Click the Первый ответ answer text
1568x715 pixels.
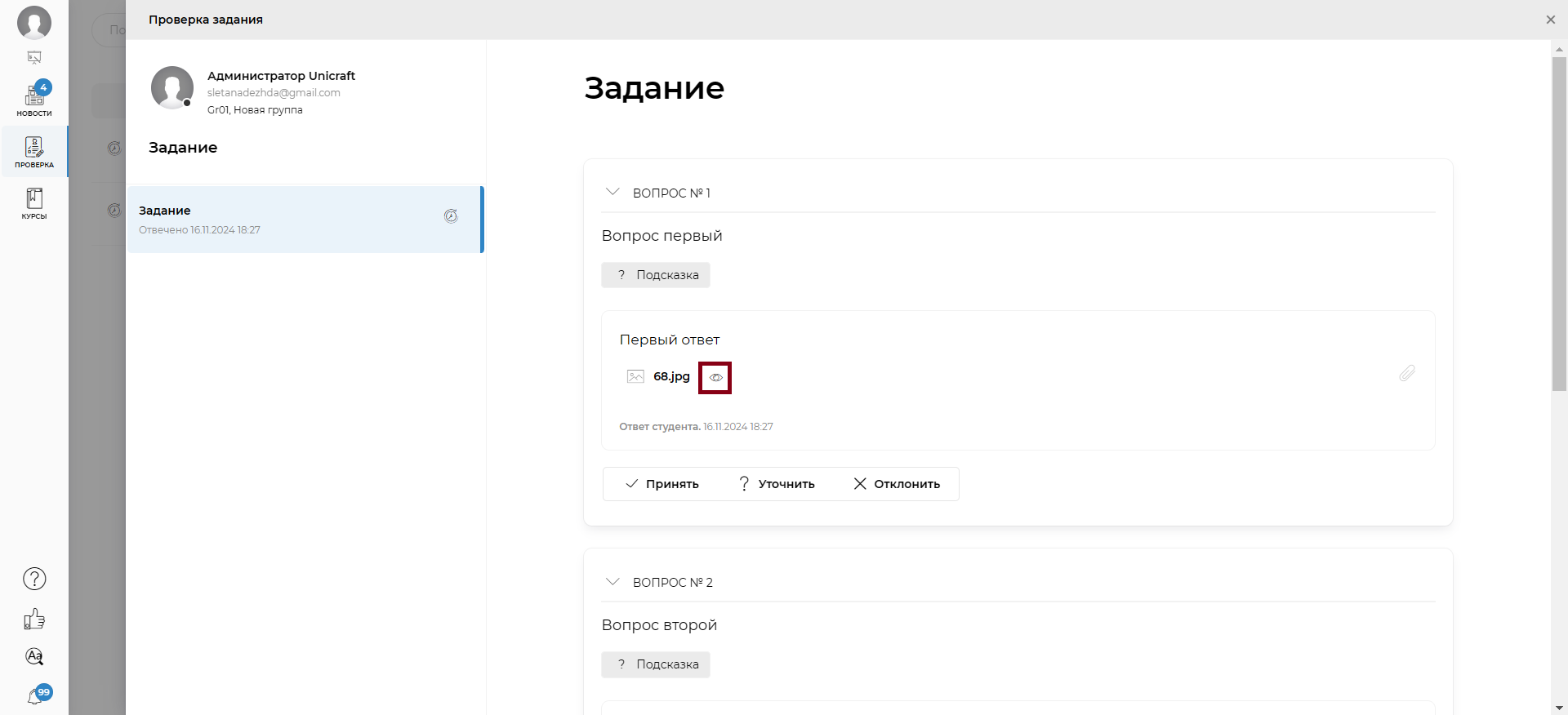click(670, 340)
